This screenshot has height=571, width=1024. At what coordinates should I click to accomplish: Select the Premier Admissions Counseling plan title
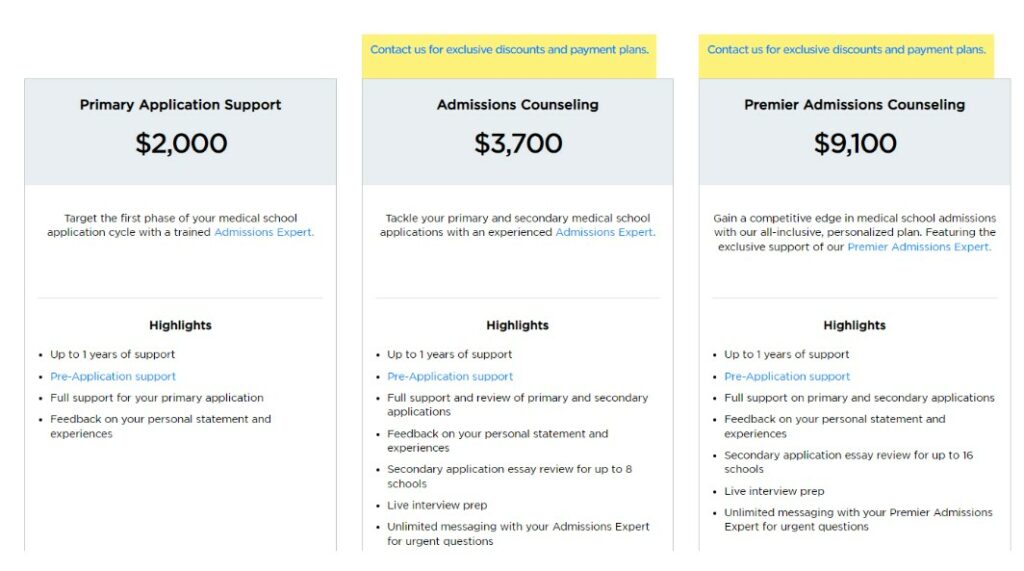point(854,105)
